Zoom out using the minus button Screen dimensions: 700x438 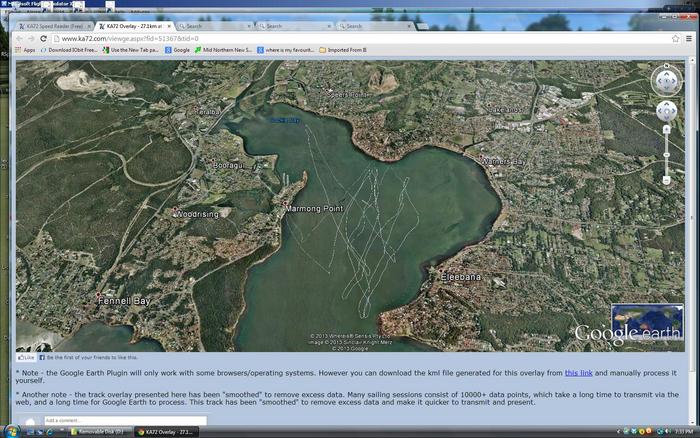(x=667, y=181)
